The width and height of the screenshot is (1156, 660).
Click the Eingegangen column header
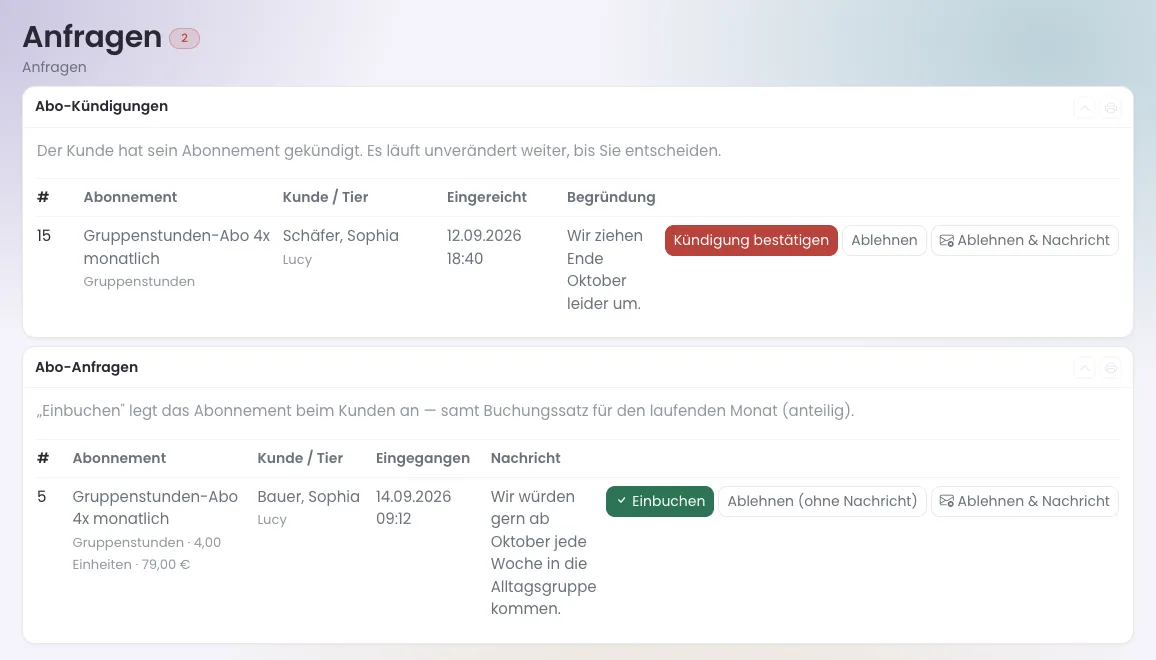422,458
